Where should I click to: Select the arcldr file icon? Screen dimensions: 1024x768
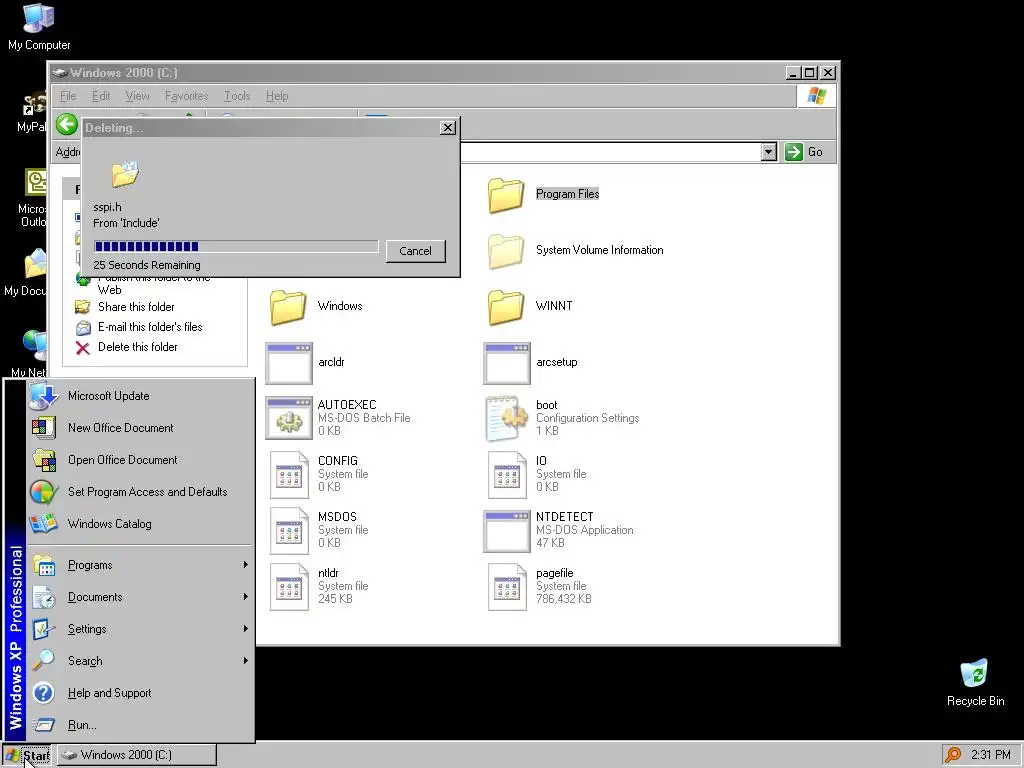coord(289,363)
